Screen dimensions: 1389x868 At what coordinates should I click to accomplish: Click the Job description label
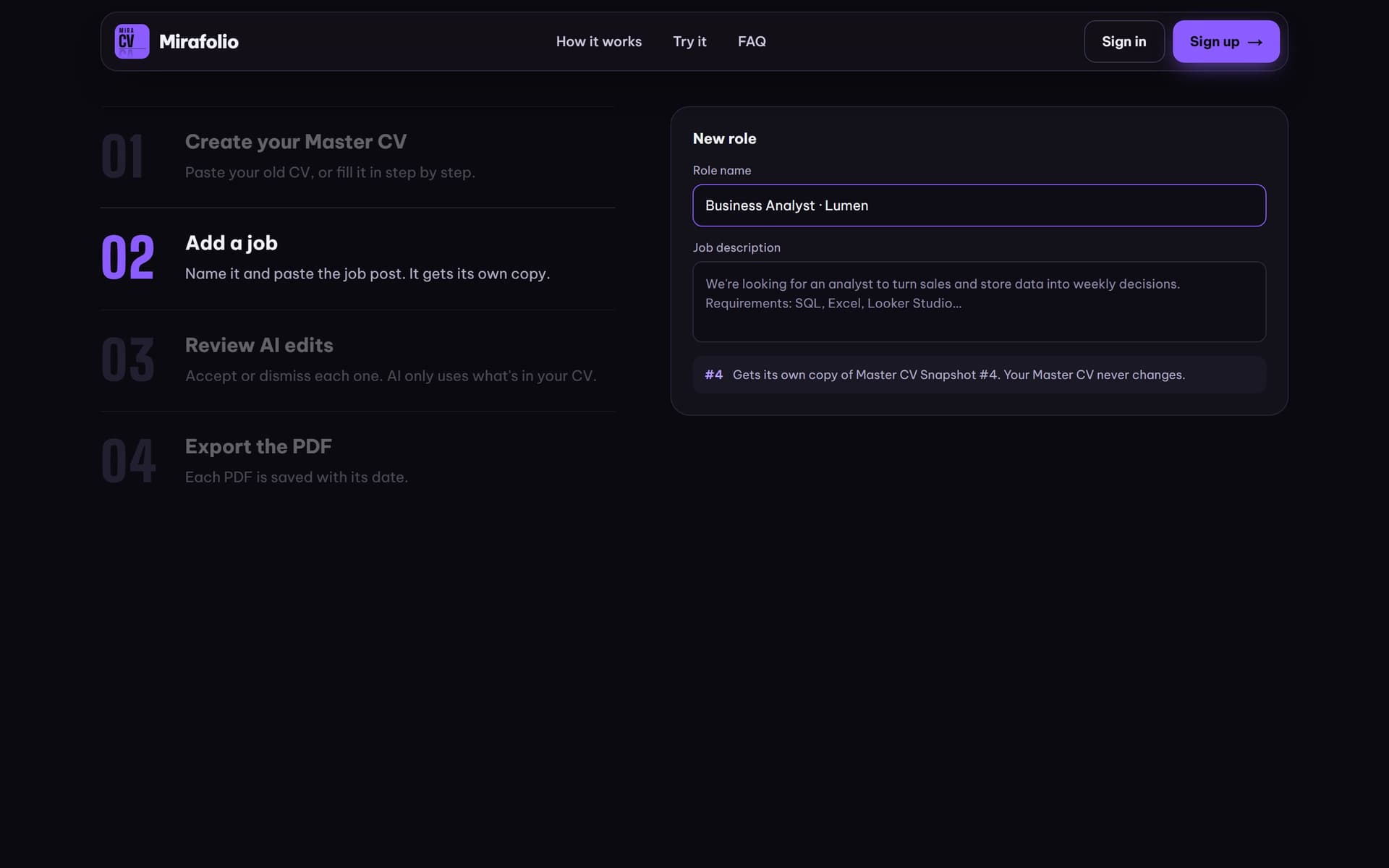(736, 247)
